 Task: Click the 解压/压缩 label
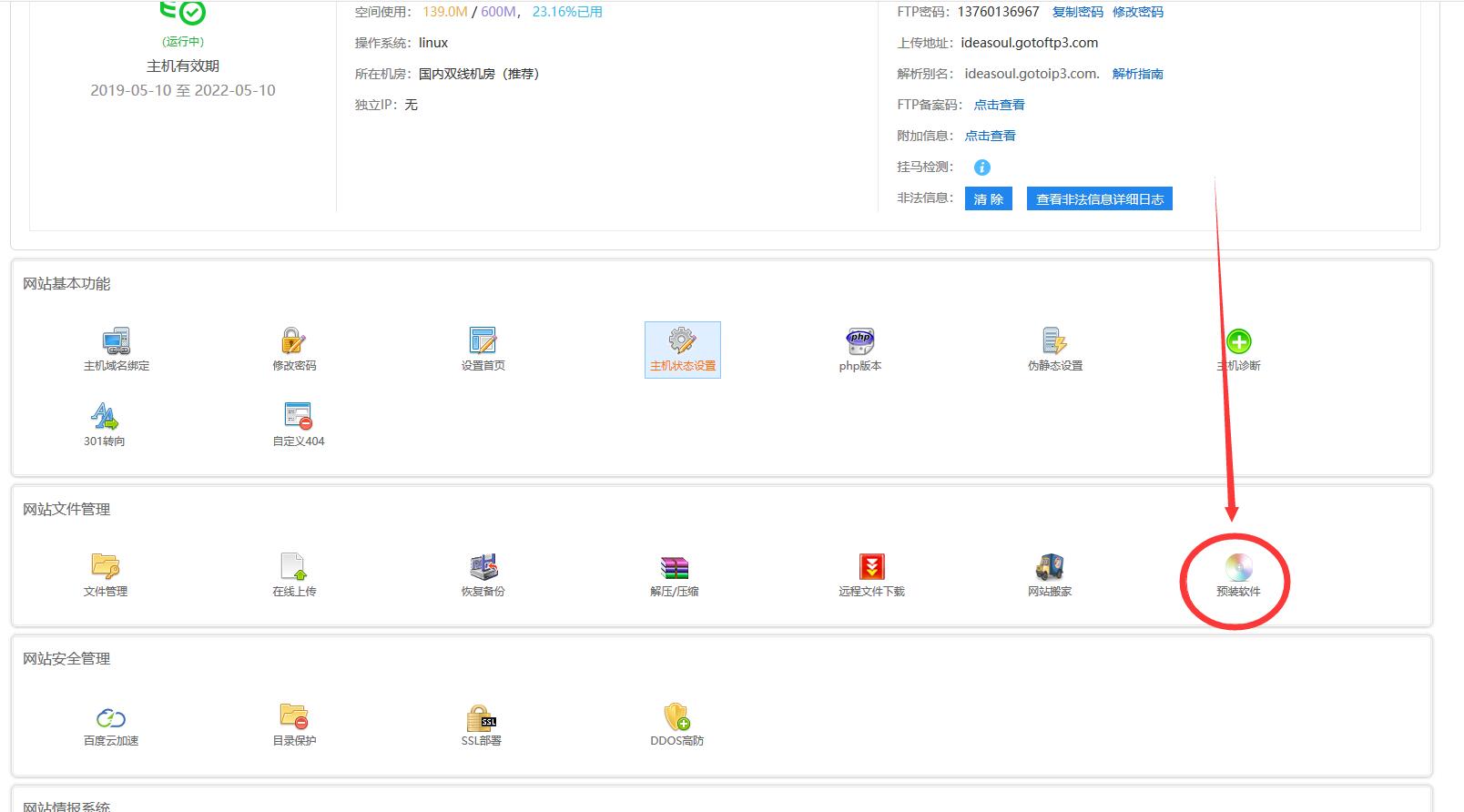point(675,592)
